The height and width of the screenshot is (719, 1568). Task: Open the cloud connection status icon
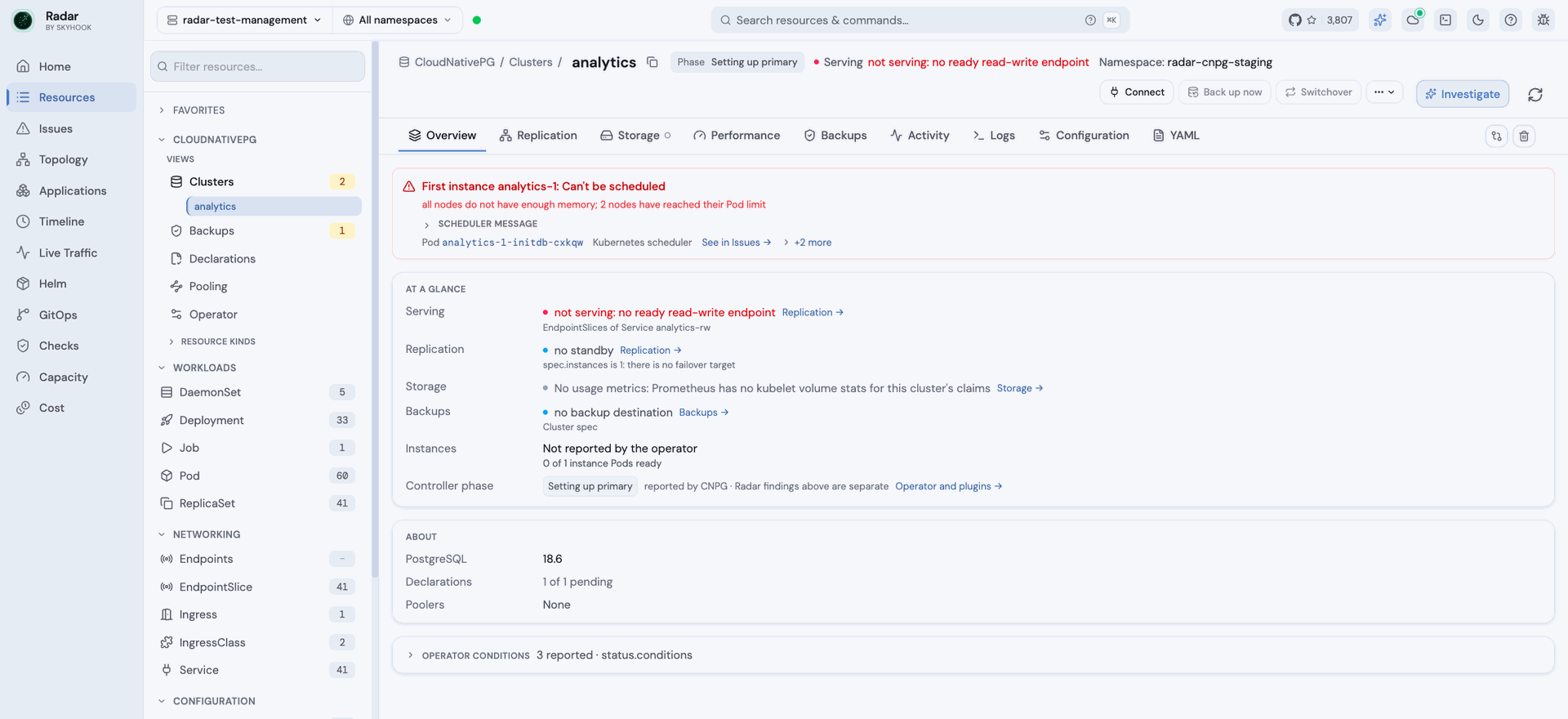click(1414, 20)
